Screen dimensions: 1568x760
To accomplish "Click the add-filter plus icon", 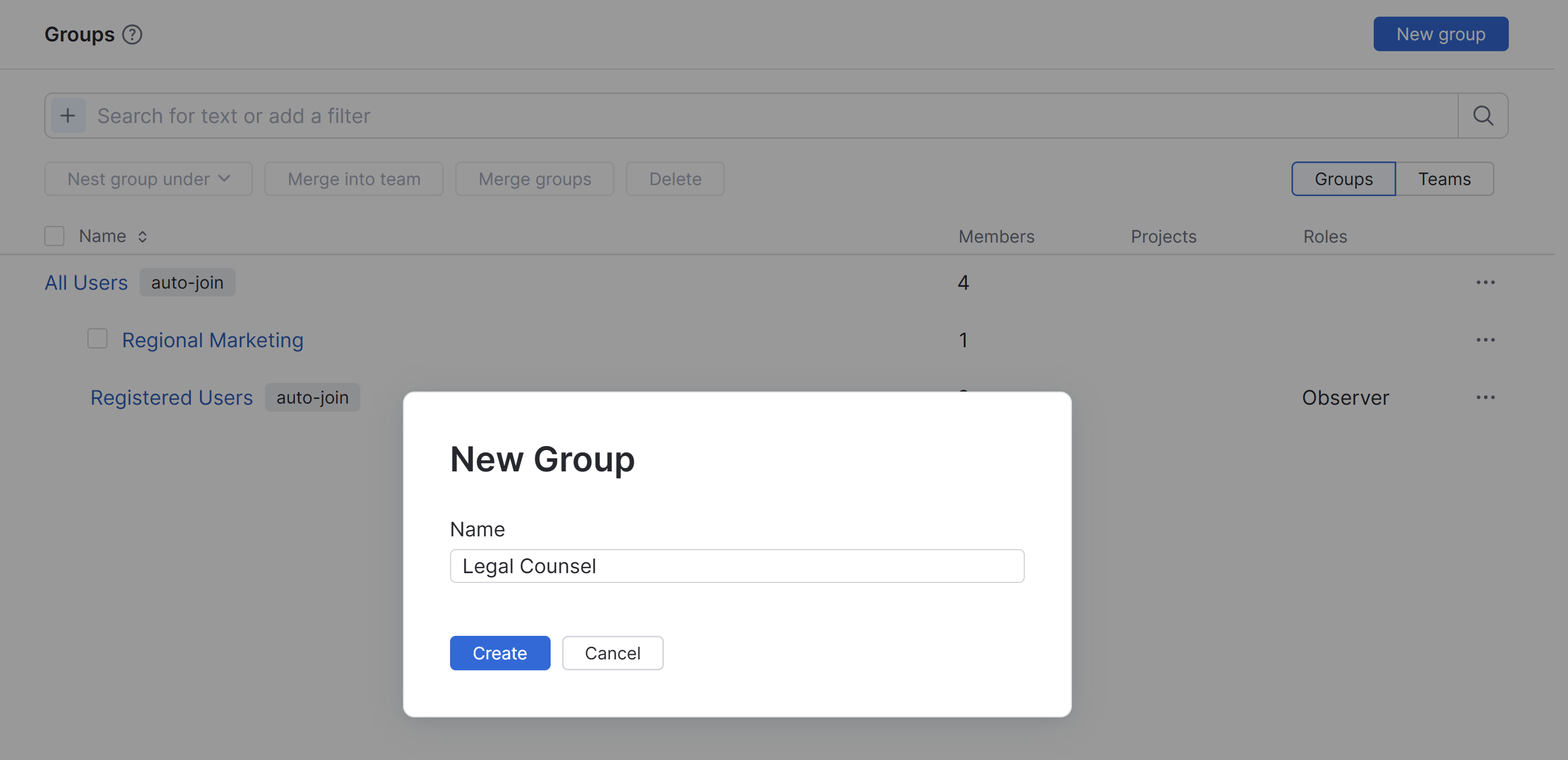I will click(x=68, y=115).
